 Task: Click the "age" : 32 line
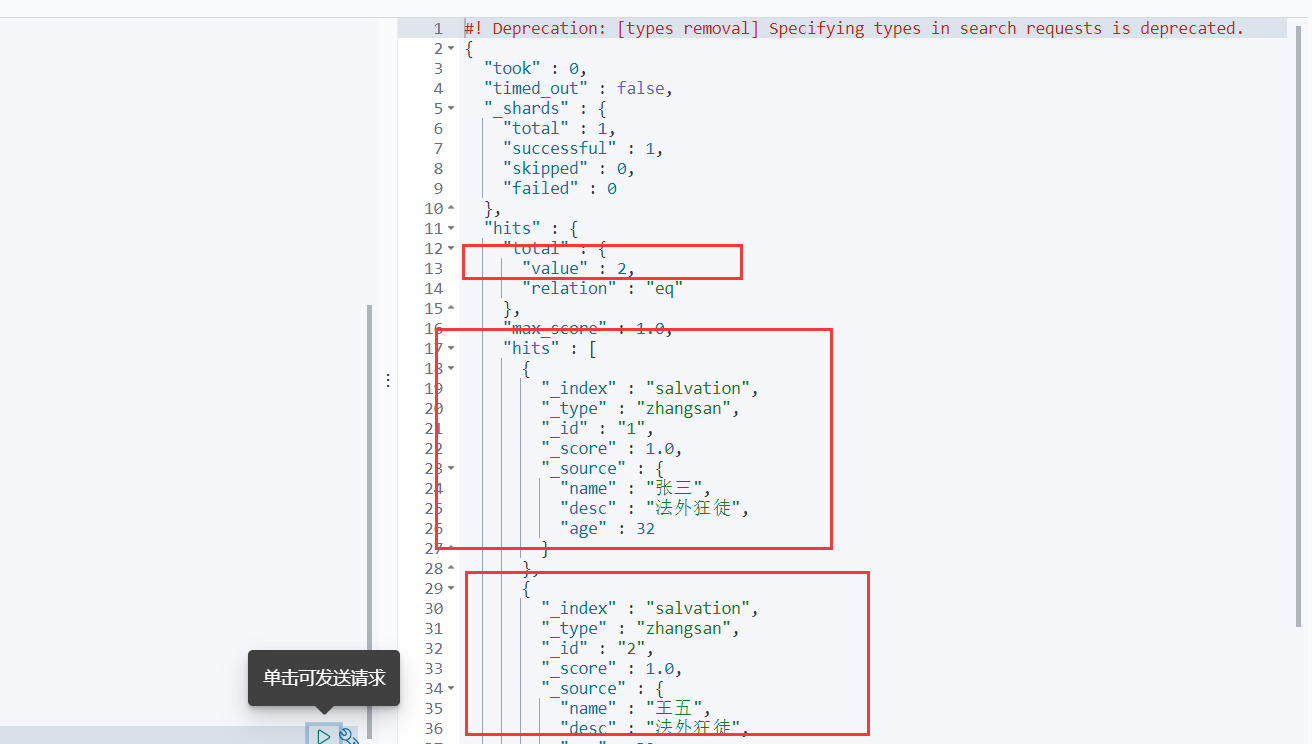point(607,528)
